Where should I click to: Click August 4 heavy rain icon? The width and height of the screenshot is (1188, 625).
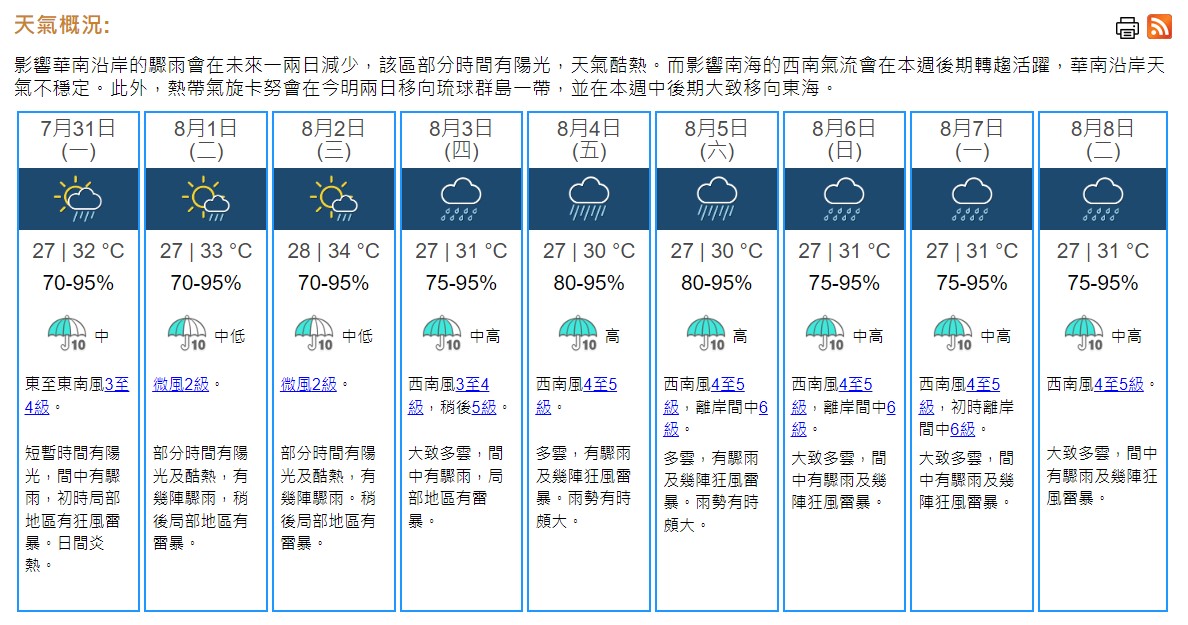[x=589, y=198]
